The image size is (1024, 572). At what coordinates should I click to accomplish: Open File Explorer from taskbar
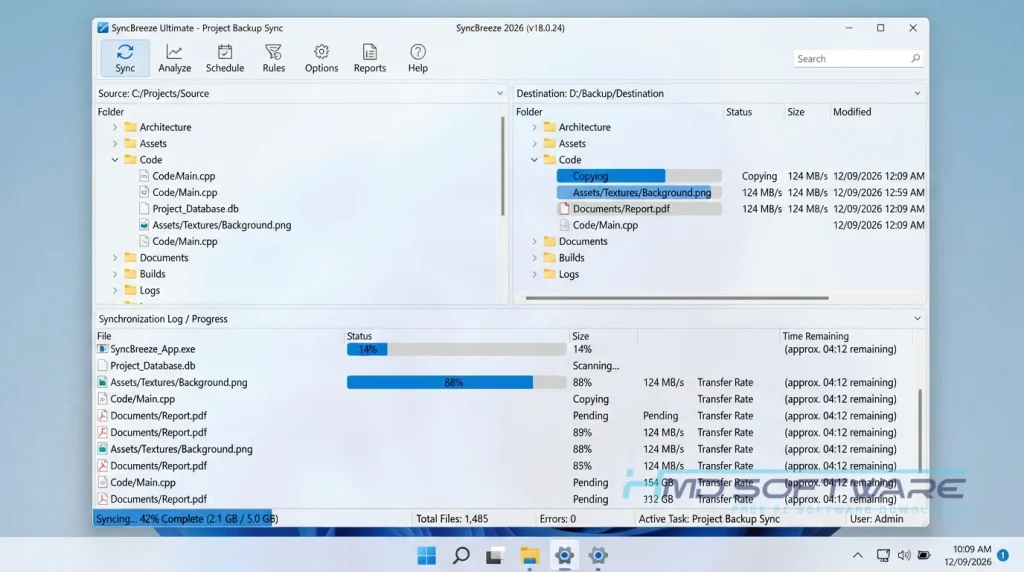(x=530, y=556)
